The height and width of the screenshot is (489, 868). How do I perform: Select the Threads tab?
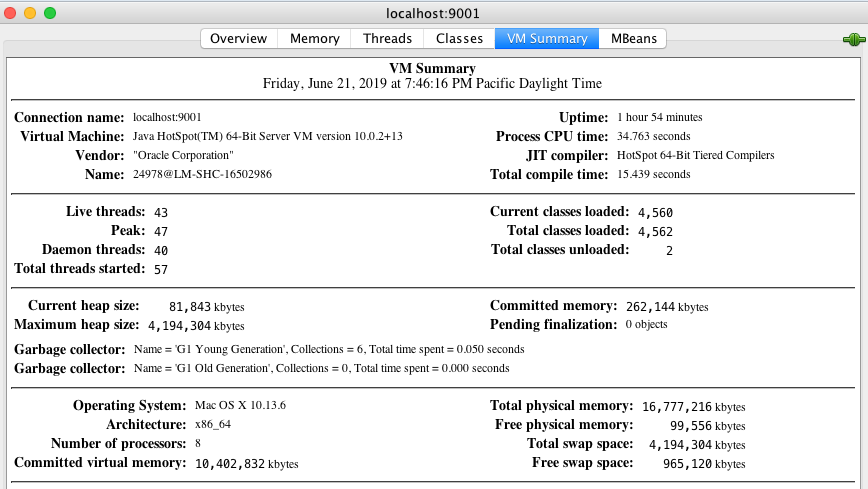coord(387,39)
